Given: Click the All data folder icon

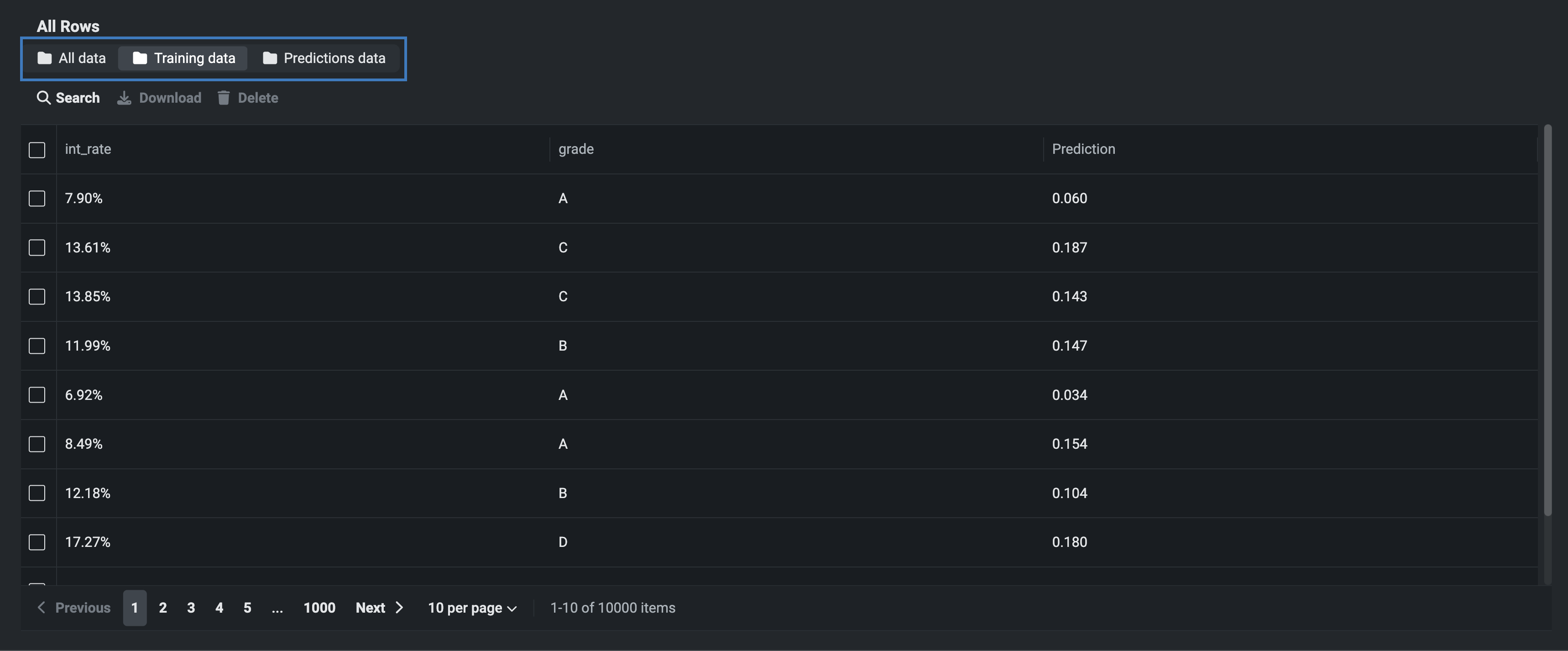Looking at the screenshot, I should (44, 58).
